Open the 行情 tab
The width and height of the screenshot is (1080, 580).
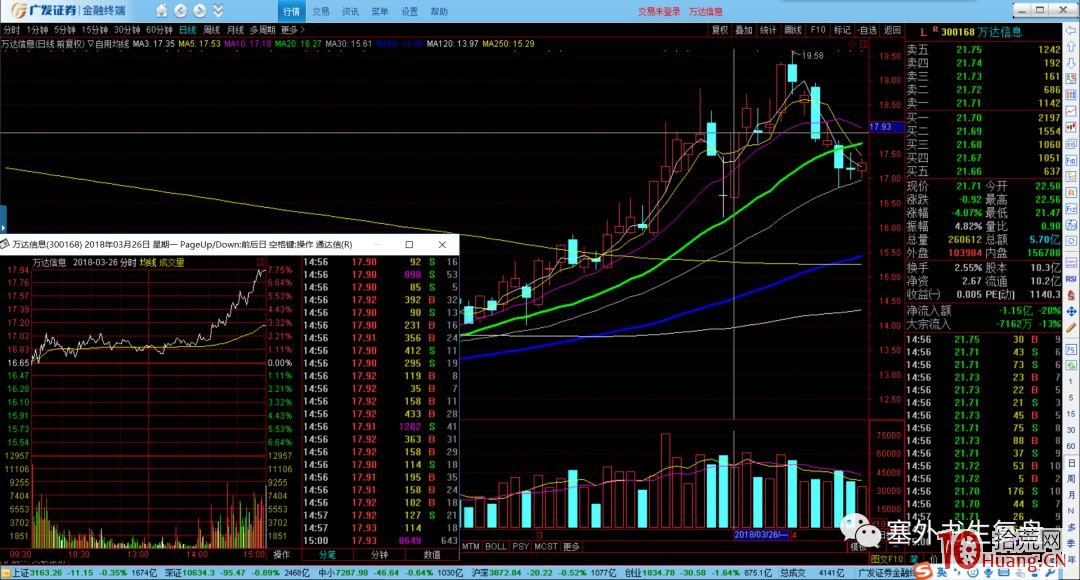click(x=291, y=11)
